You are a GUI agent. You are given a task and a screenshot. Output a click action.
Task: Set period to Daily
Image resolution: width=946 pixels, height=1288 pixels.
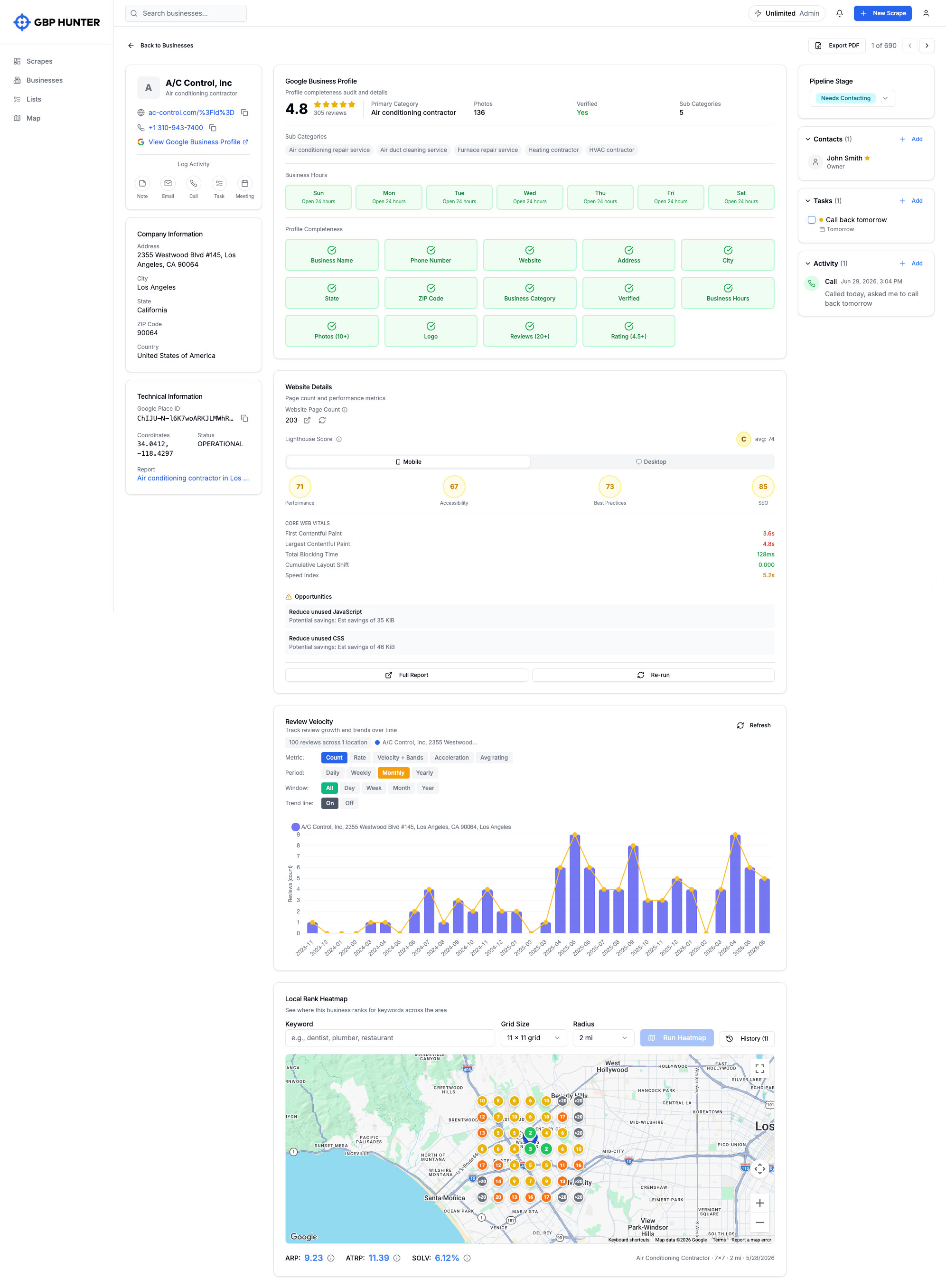pyautogui.click(x=333, y=772)
